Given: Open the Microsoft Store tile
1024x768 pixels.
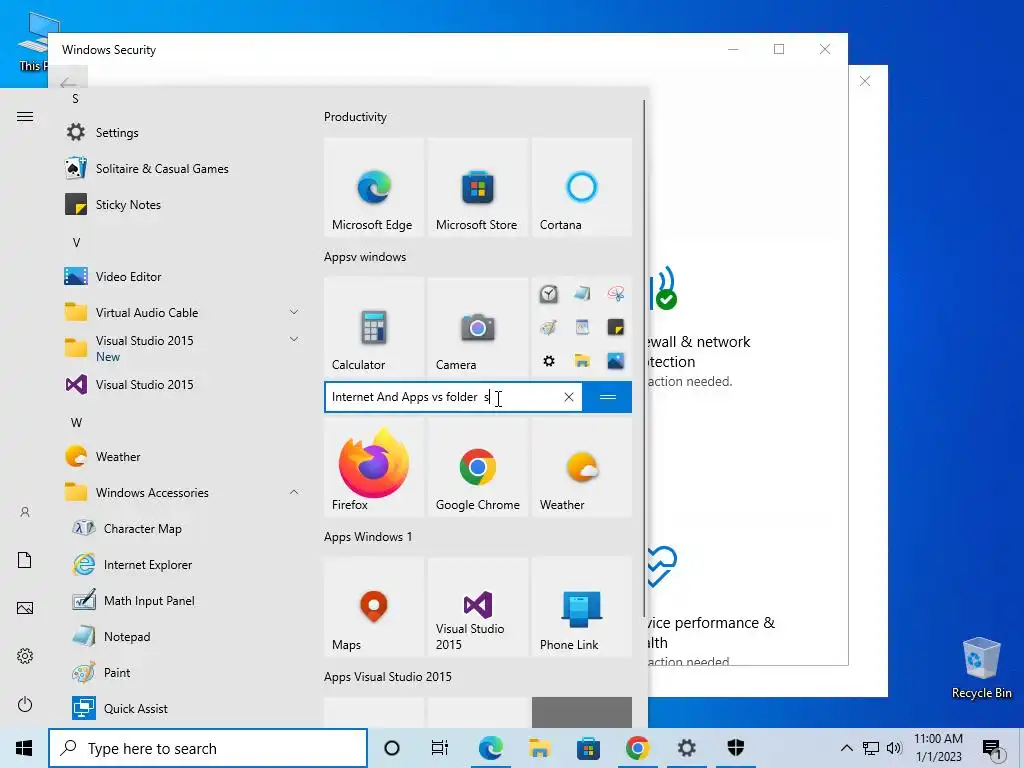Looking at the screenshot, I should [x=477, y=187].
